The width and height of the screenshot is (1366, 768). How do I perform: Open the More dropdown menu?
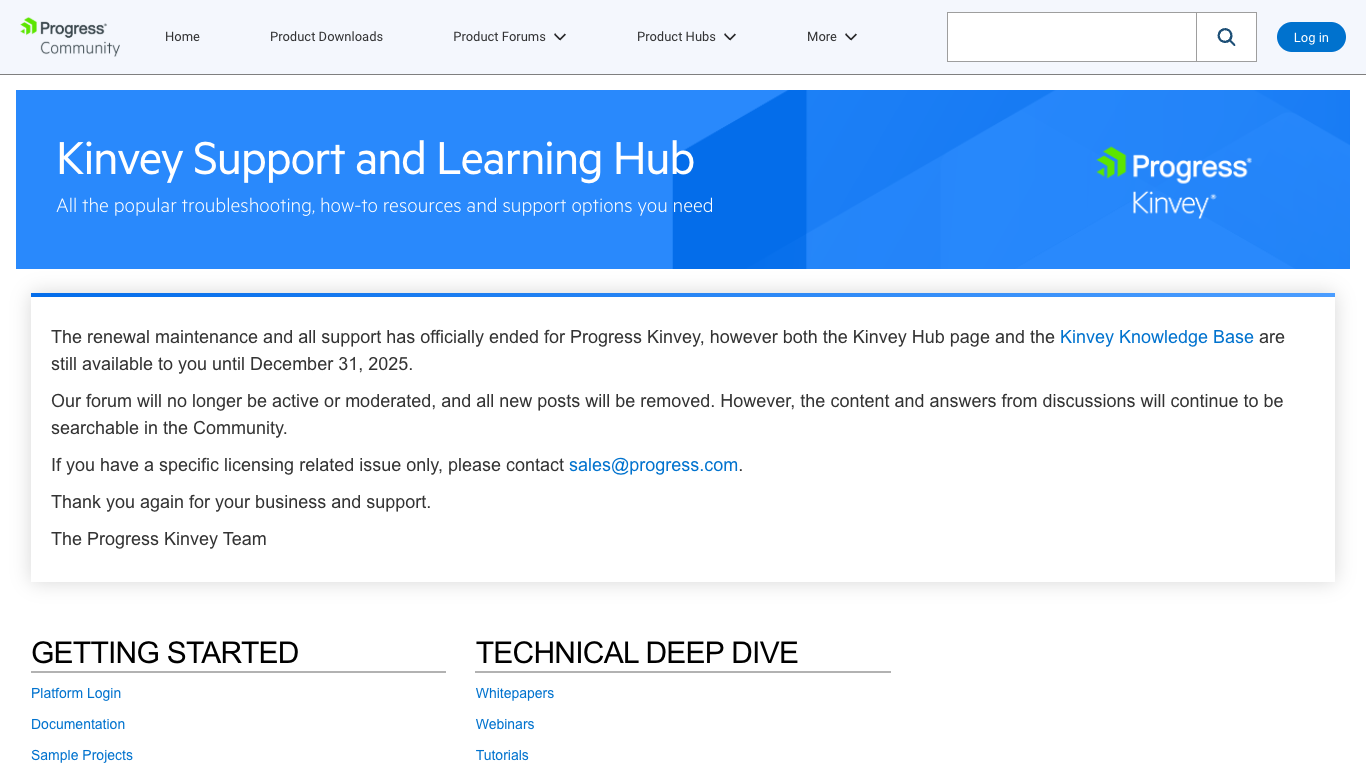click(832, 37)
